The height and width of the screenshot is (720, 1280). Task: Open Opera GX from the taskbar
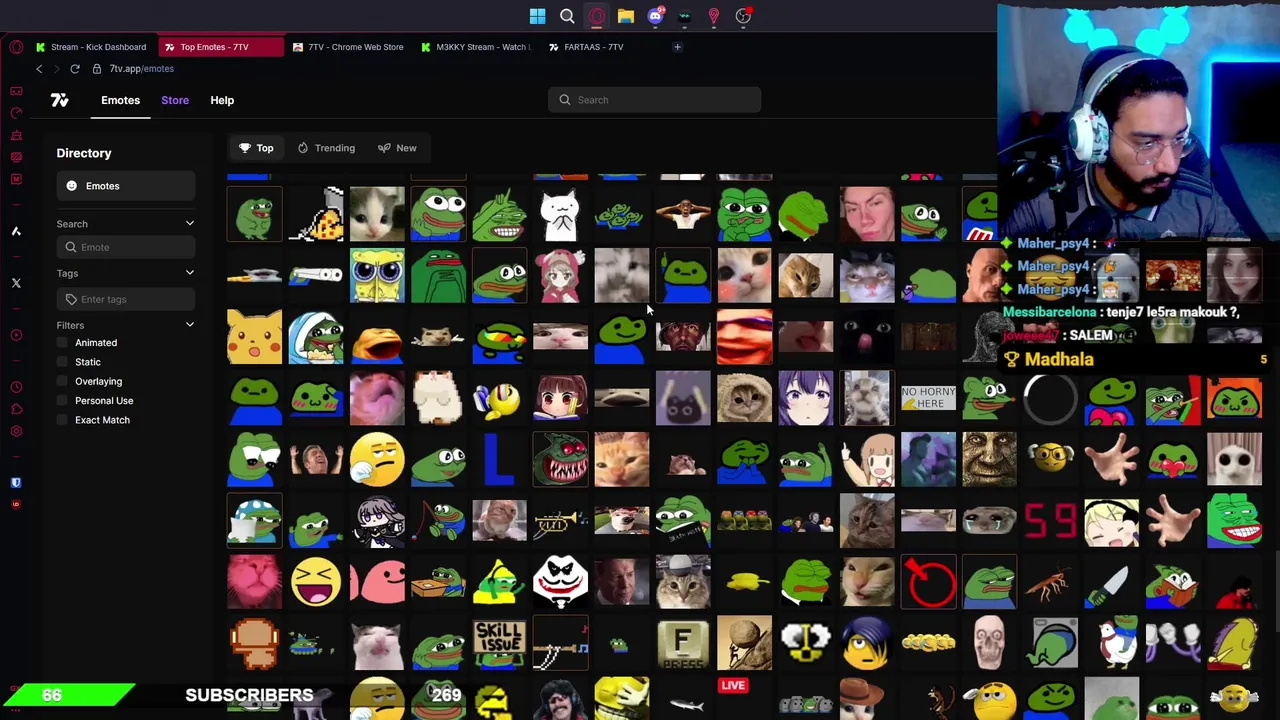pyautogui.click(x=596, y=16)
